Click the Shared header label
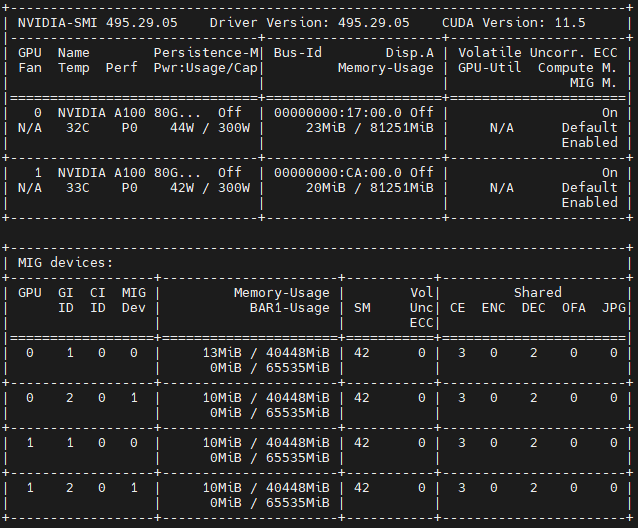The width and height of the screenshot is (638, 528). [538, 293]
